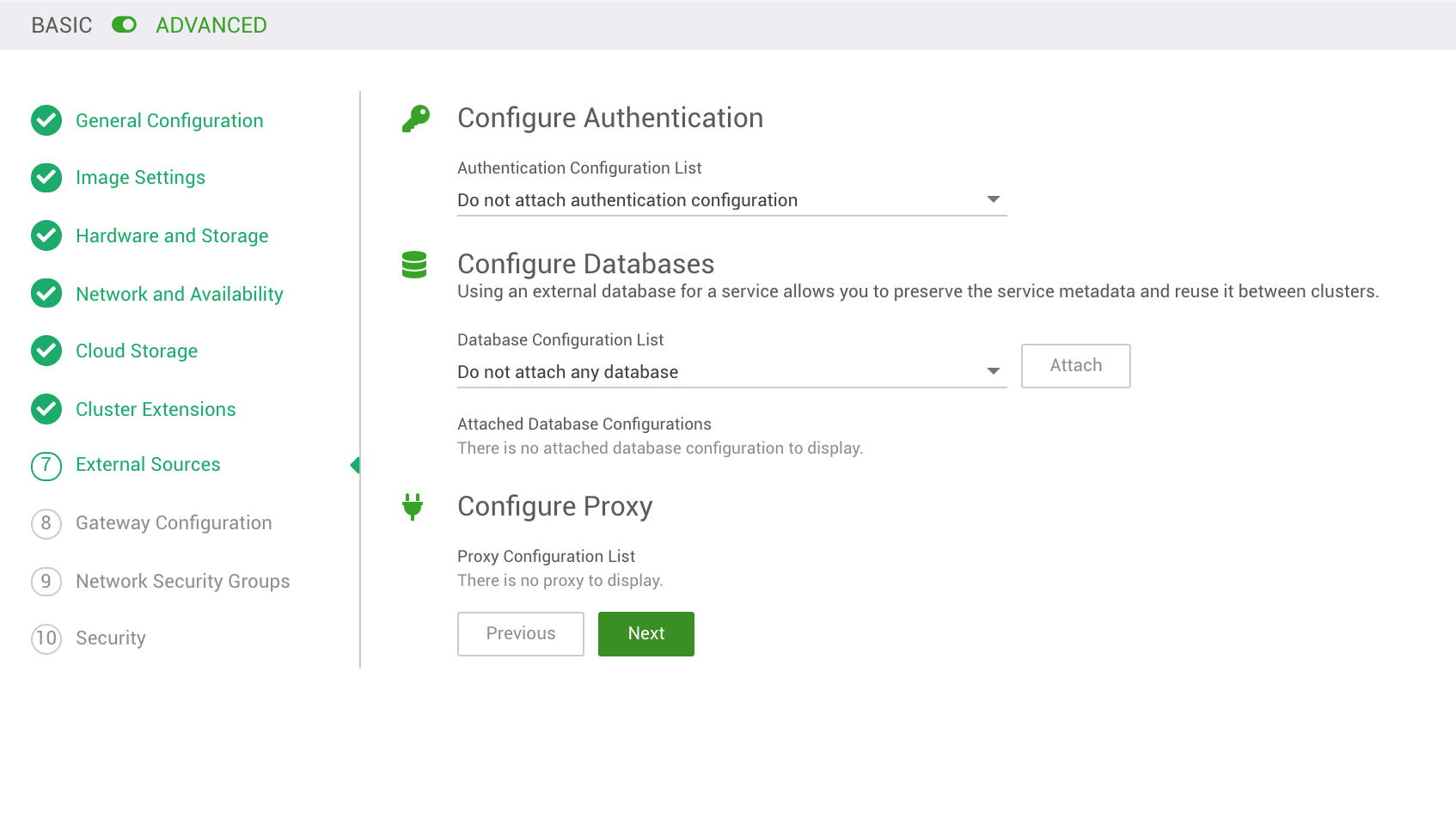Select the Security step in the sidebar
The width and height of the screenshot is (1456, 818).
point(110,638)
